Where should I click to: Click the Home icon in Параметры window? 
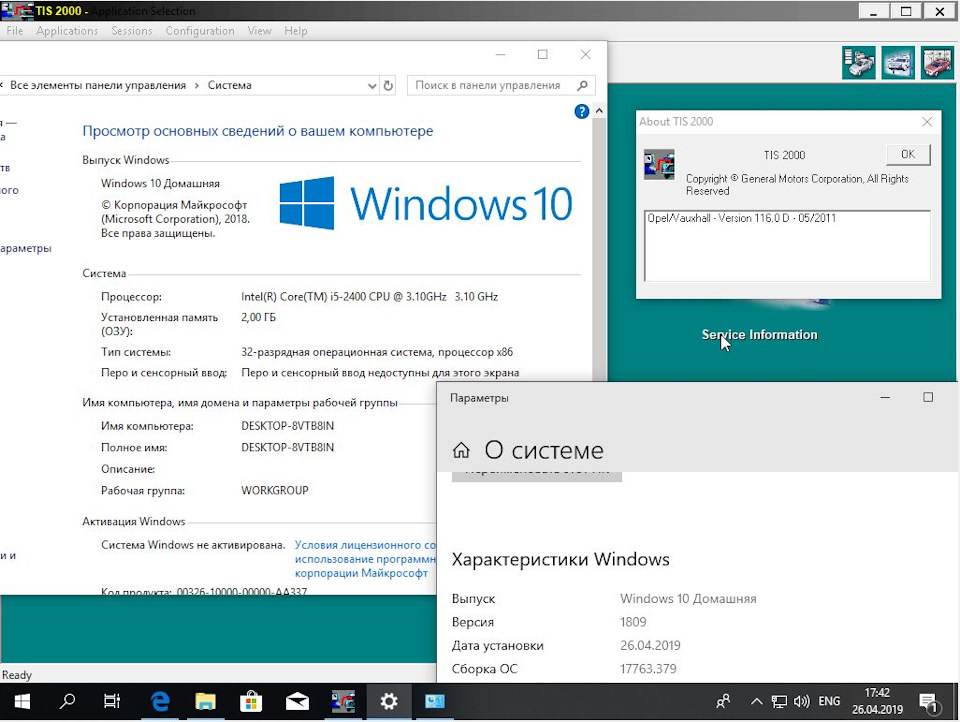click(x=461, y=450)
